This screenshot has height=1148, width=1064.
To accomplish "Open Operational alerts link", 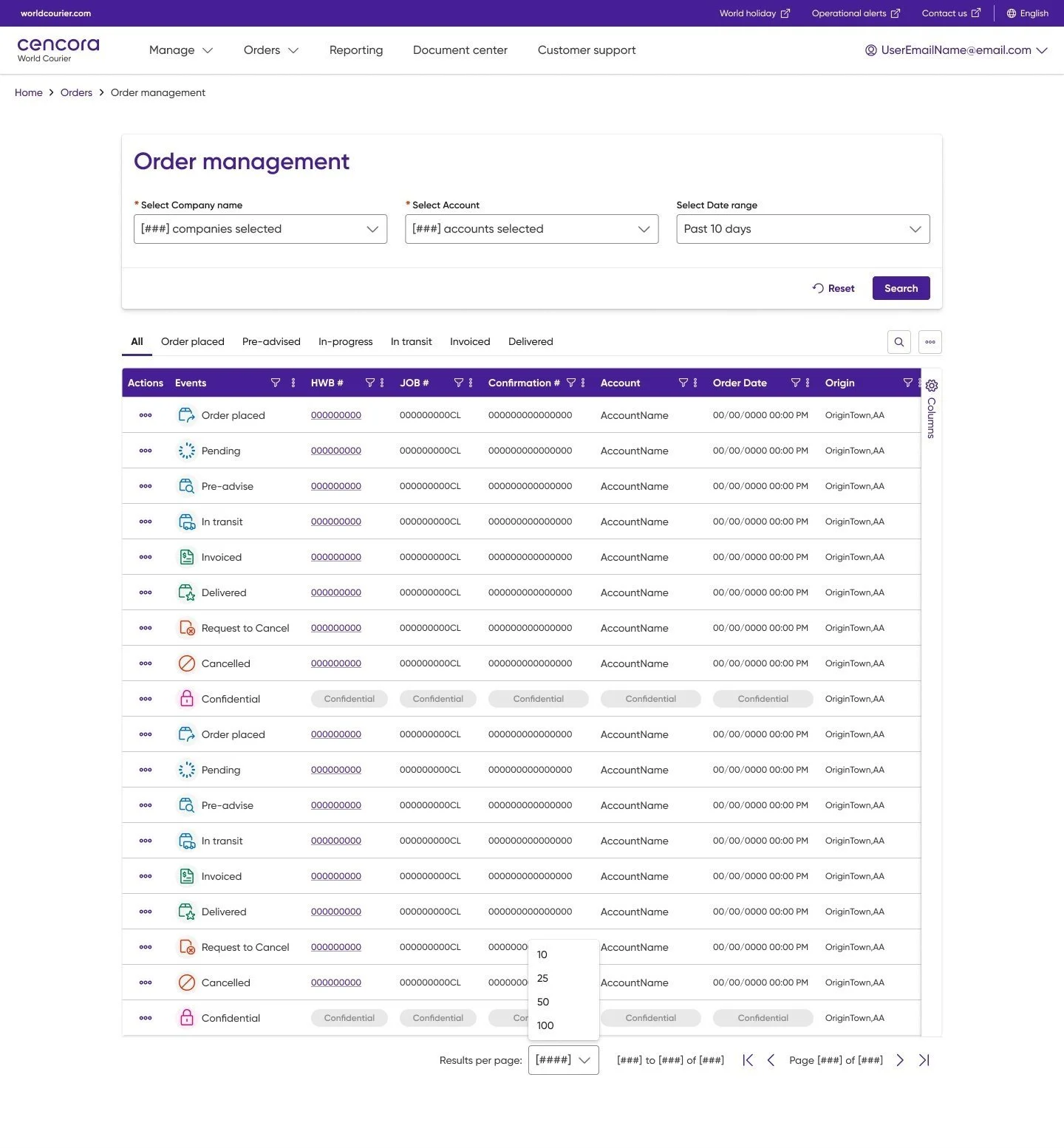I will [x=856, y=13].
